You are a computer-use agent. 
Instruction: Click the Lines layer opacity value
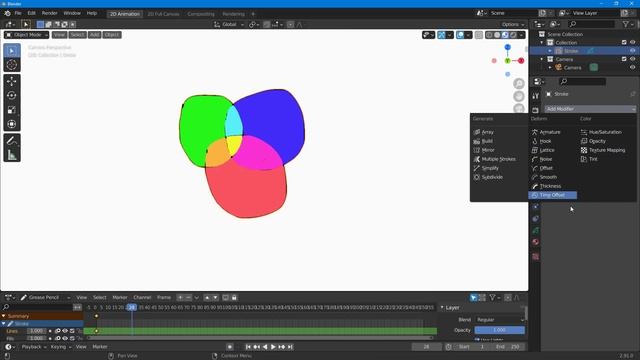(36, 331)
